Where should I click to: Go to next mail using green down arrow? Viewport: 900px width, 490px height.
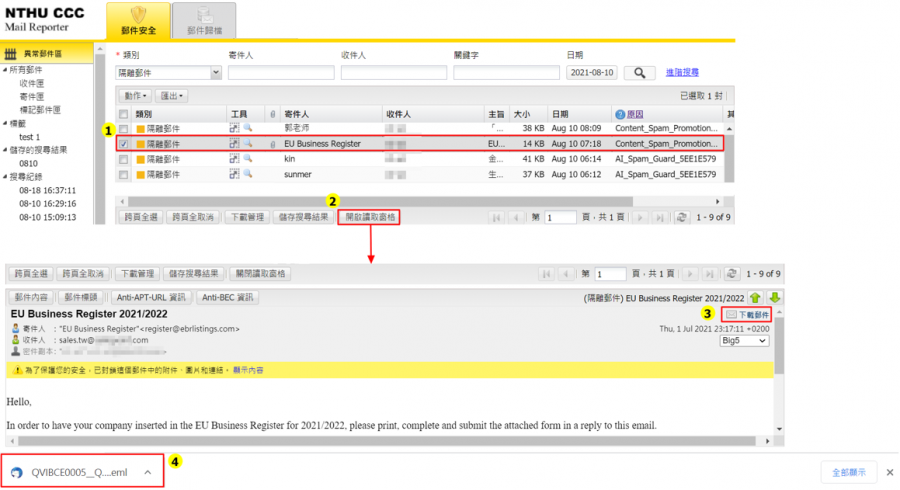(x=774, y=297)
